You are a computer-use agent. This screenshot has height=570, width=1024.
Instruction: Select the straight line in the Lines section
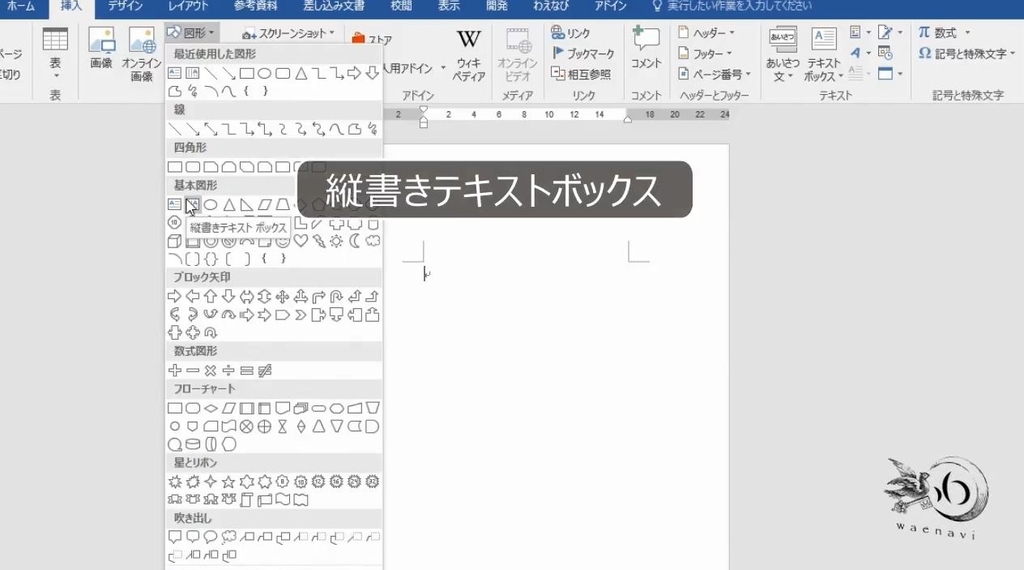click(x=174, y=129)
